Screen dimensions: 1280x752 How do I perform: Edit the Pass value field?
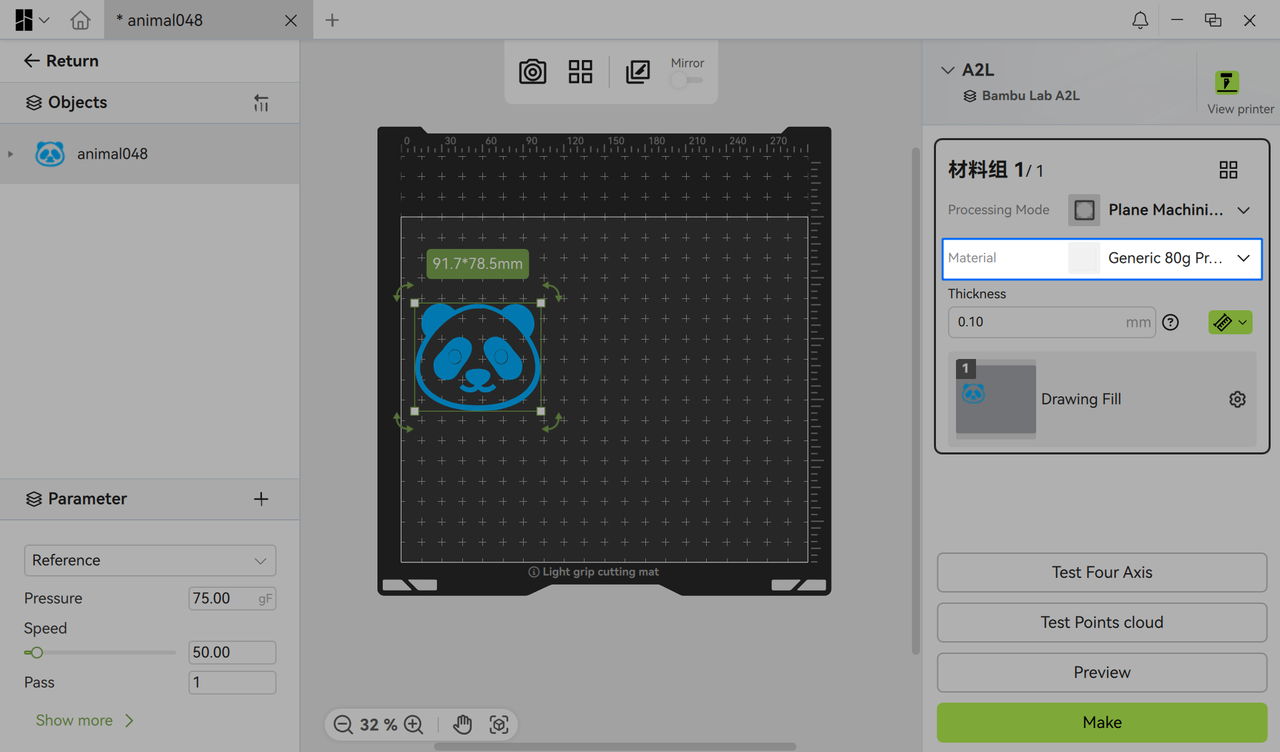(232, 682)
